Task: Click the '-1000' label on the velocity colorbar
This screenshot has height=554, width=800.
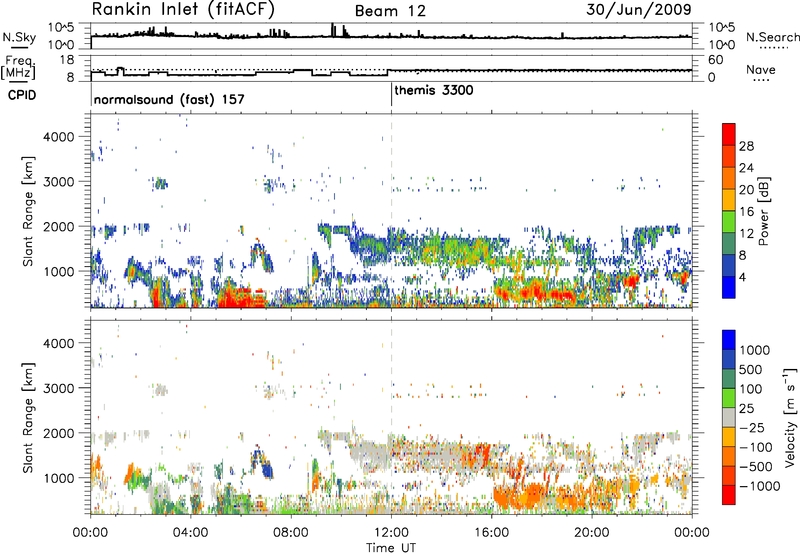Action: coord(759,486)
